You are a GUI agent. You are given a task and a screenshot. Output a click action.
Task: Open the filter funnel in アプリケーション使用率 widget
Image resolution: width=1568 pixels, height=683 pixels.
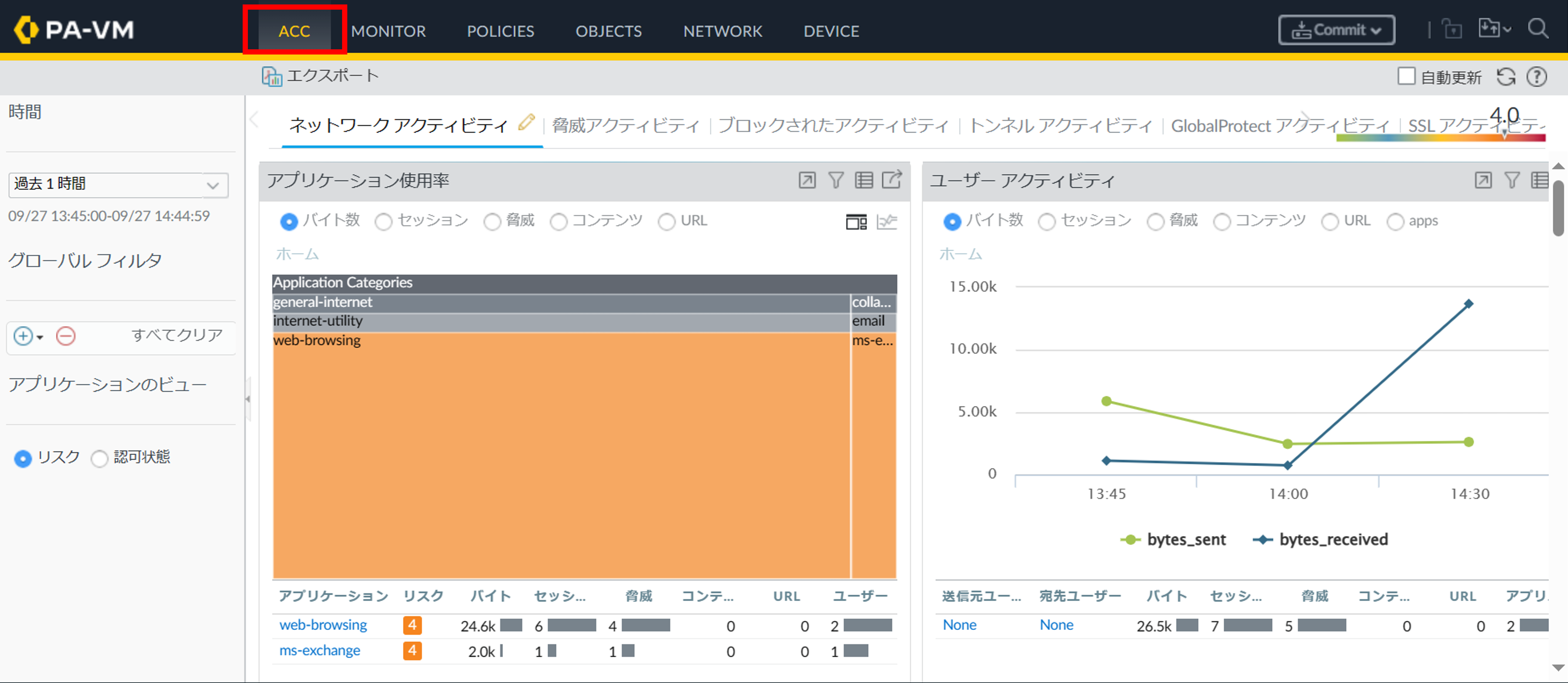point(836,180)
